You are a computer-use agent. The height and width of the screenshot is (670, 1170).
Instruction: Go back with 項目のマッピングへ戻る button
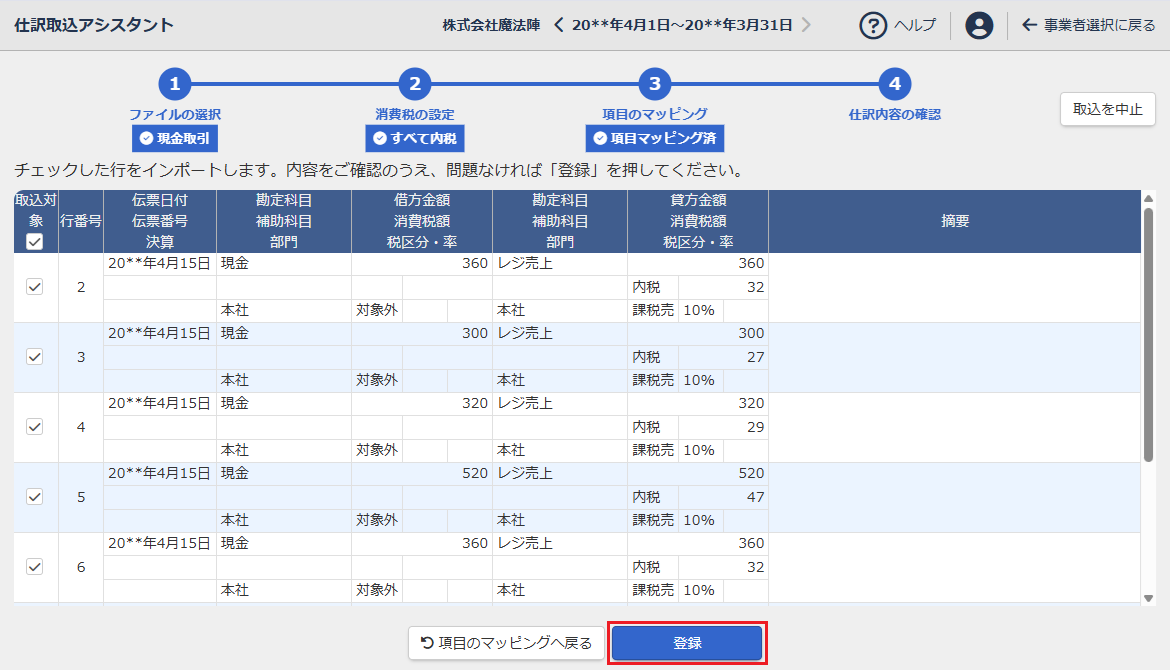(506, 643)
